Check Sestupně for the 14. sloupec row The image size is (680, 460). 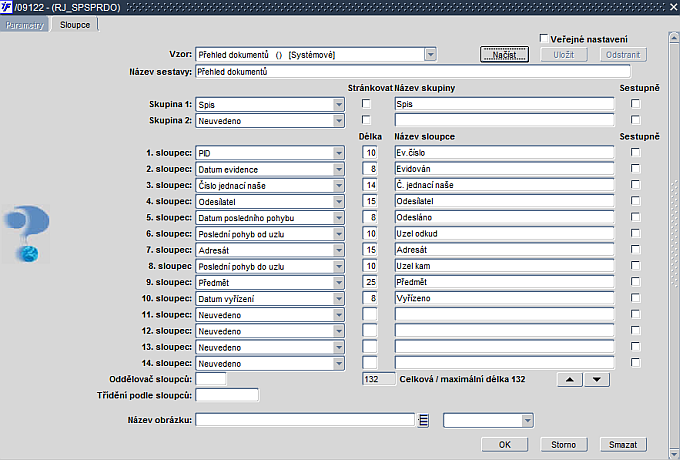pyautogui.click(x=635, y=362)
